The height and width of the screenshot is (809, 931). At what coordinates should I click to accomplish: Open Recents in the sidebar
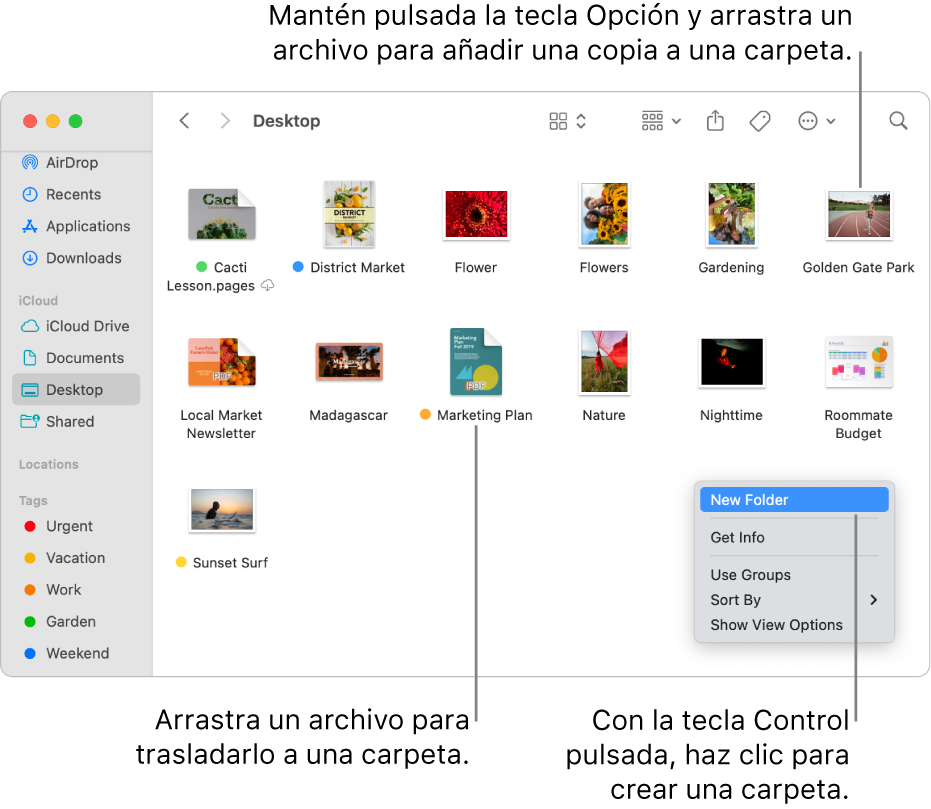76,195
